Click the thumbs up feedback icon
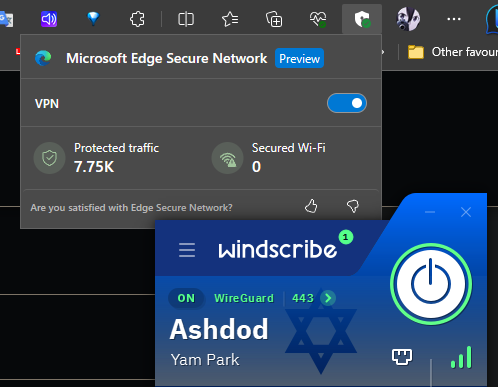Viewport: 498px width, 387px height. [311, 206]
